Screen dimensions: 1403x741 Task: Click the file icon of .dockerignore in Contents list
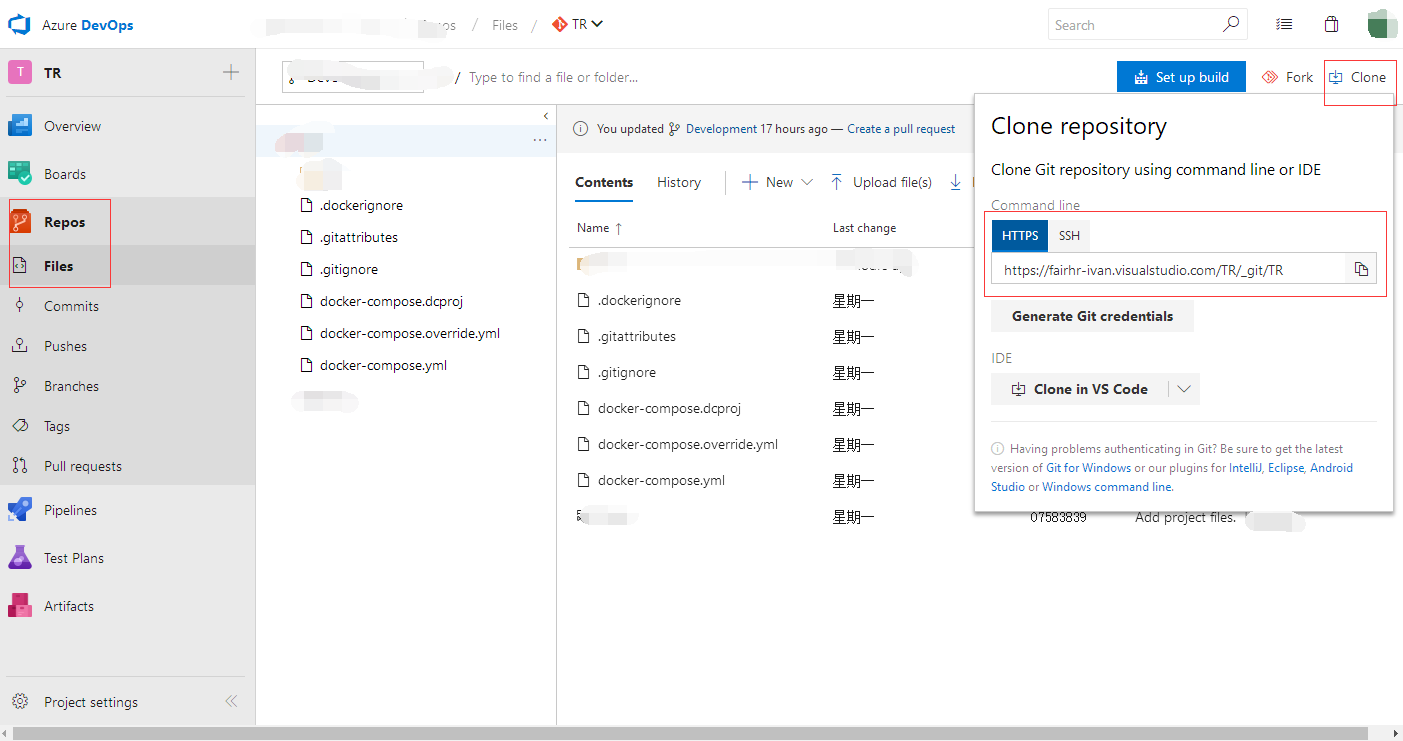coord(584,300)
